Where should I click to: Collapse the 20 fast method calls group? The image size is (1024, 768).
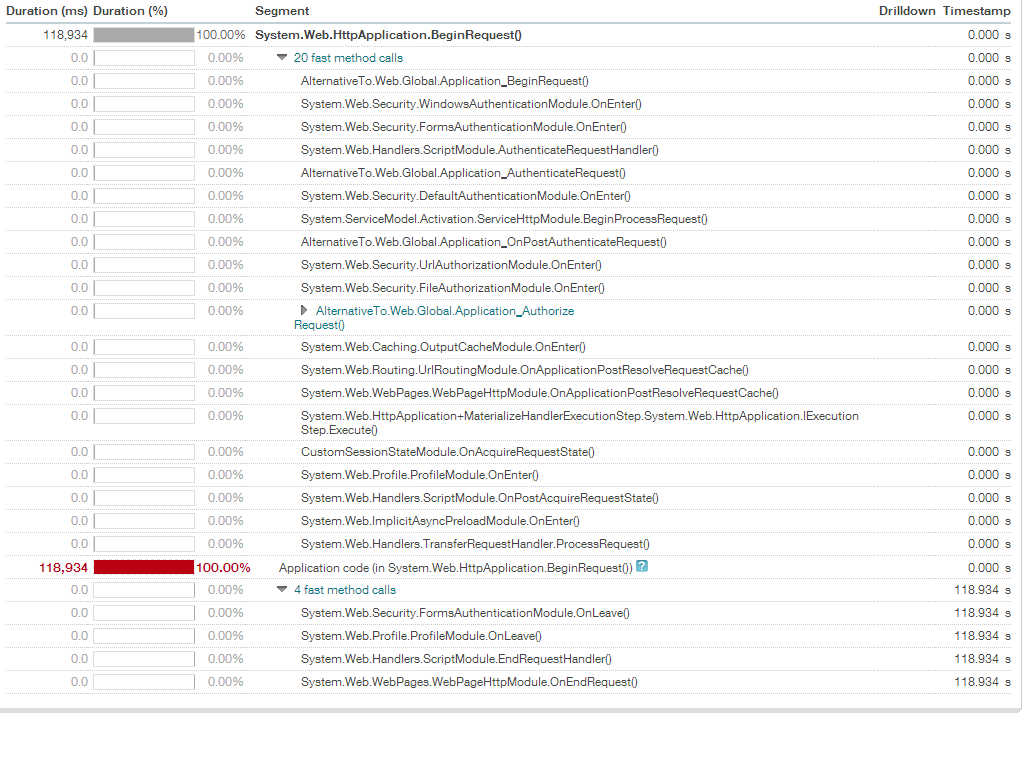(282, 57)
